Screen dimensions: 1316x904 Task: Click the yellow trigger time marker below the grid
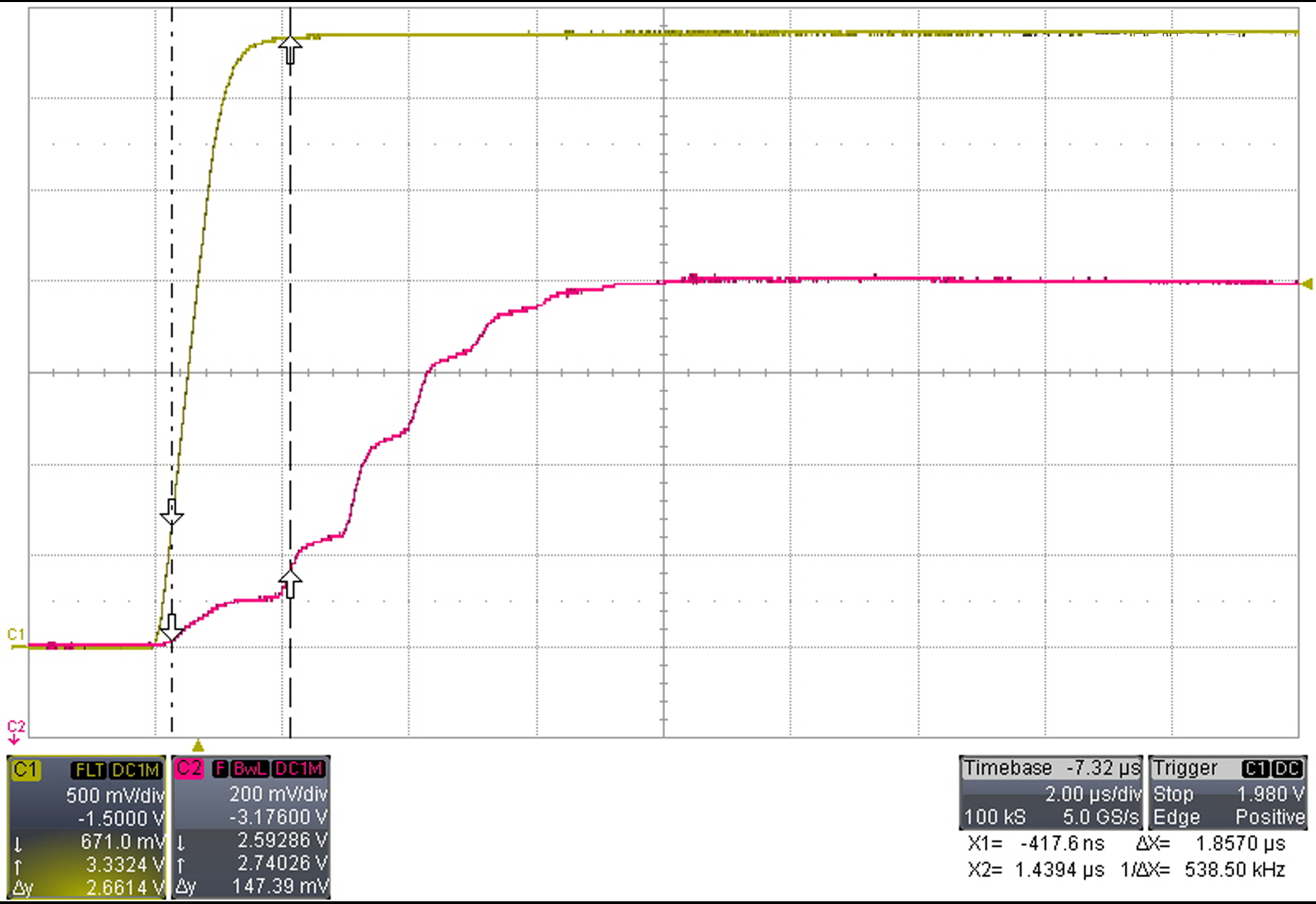(198, 746)
